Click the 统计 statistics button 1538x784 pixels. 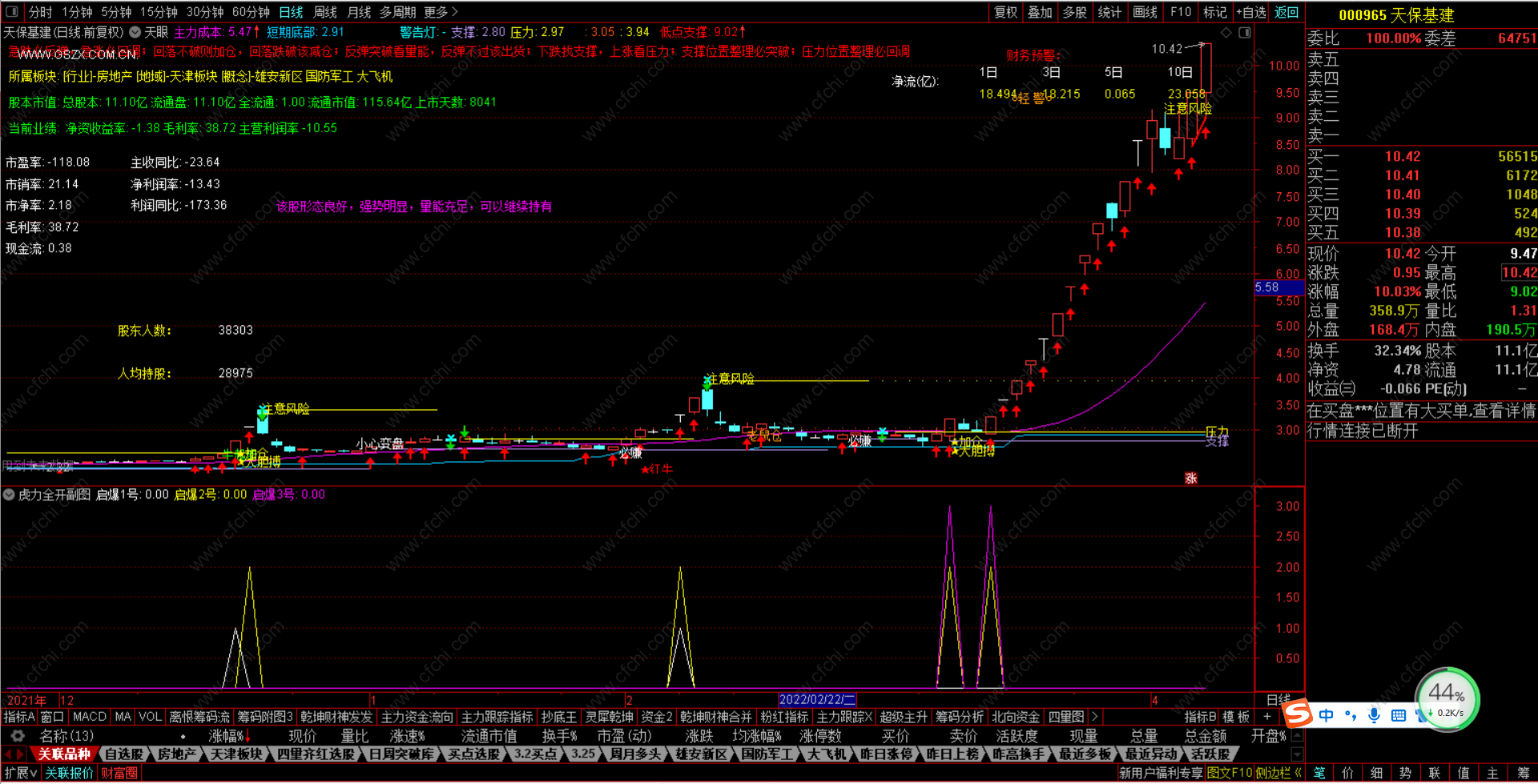click(1109, 12)
